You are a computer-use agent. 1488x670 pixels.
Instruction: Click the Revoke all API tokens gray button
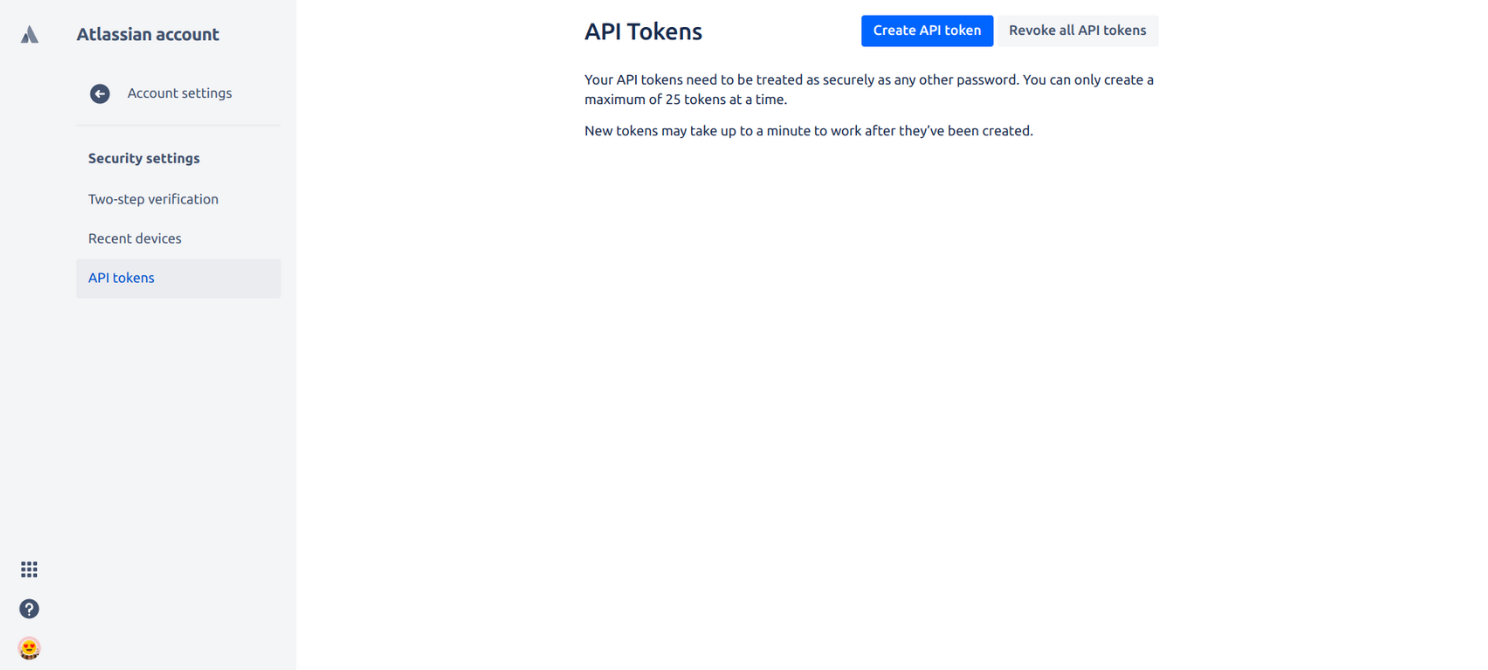pyautogui.click(x=1077, y=30)
